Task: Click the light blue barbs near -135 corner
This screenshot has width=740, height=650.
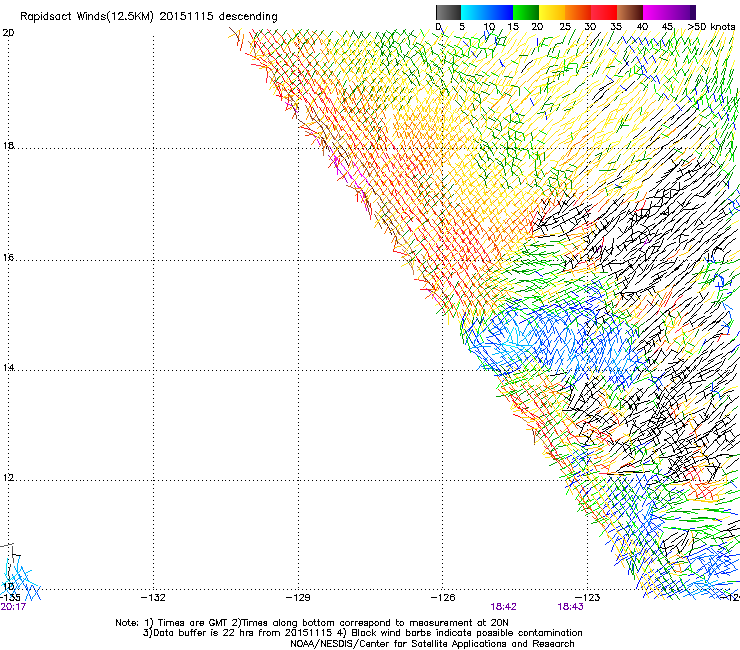Action: coord(19,578)
